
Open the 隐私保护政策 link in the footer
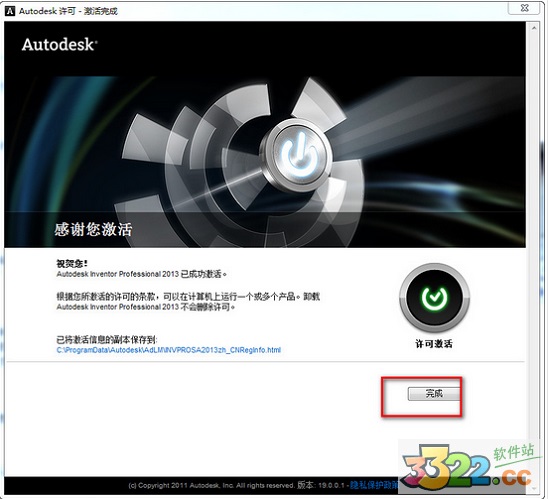tap(374, 485)
